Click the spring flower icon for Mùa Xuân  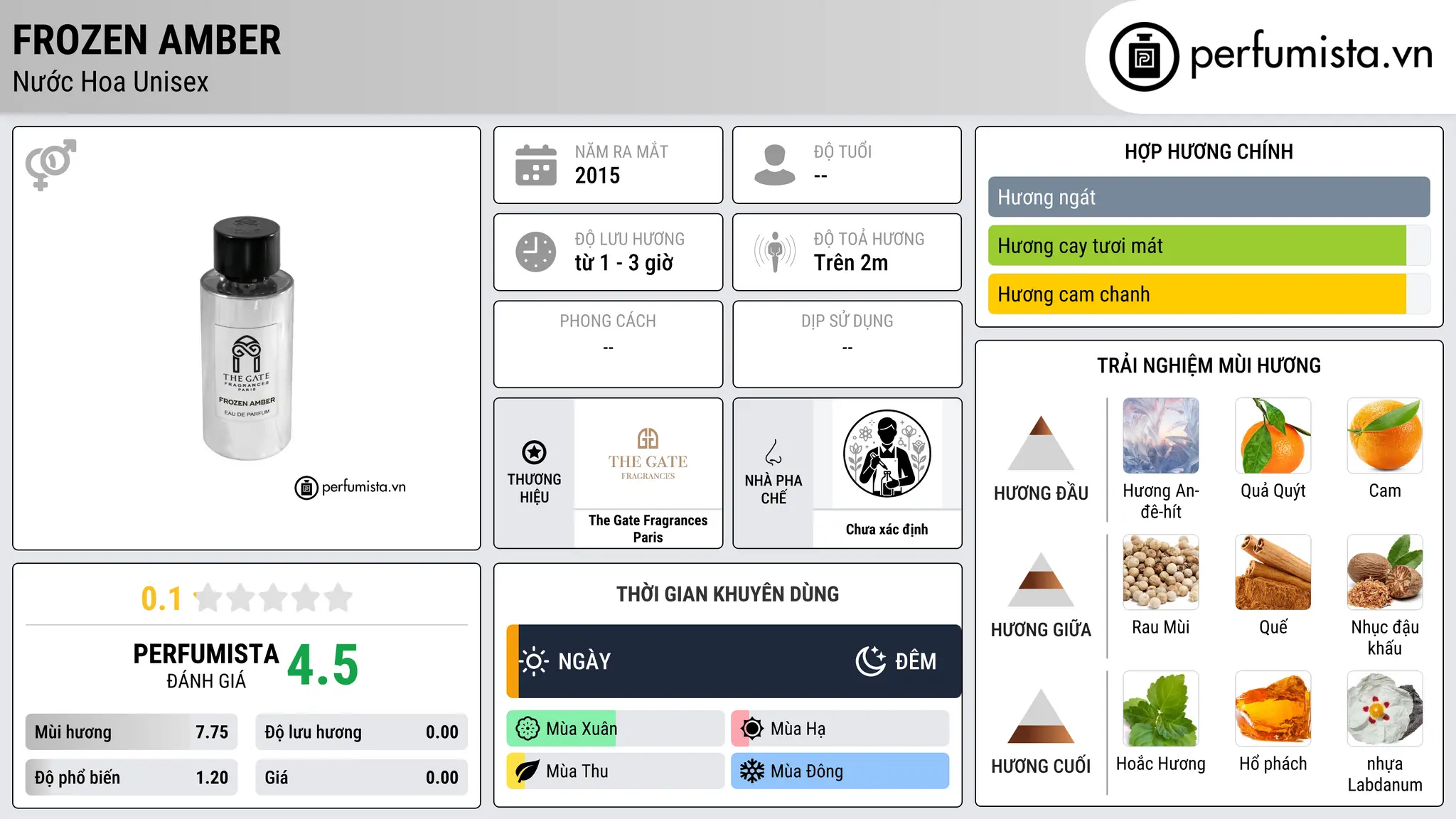coord(528,729)
